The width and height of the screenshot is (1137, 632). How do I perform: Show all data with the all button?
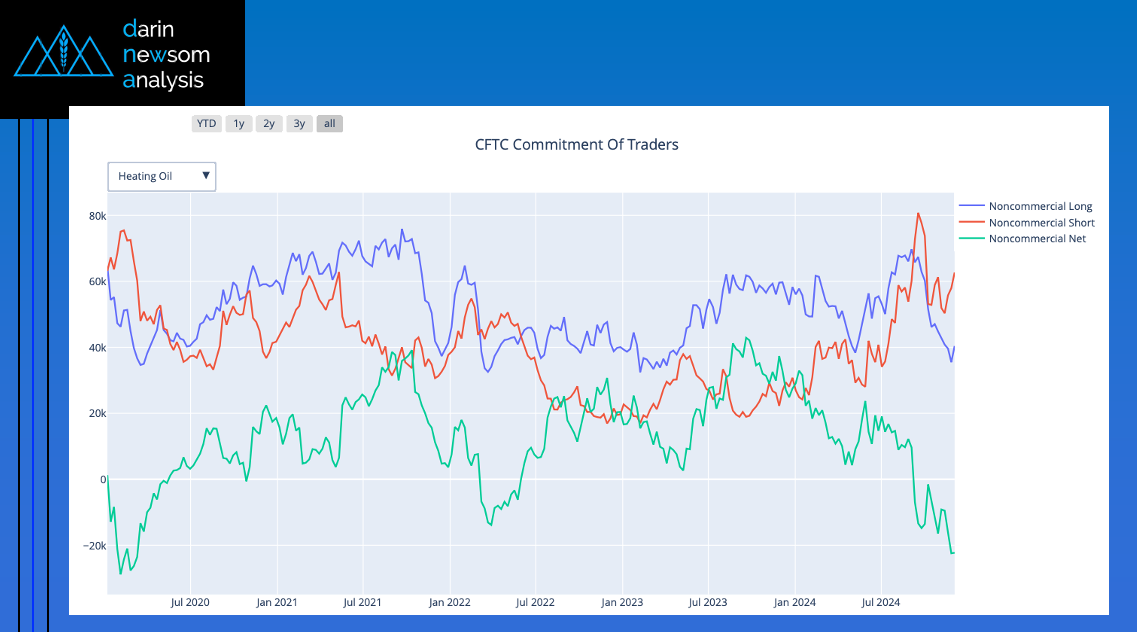(330, 124)
